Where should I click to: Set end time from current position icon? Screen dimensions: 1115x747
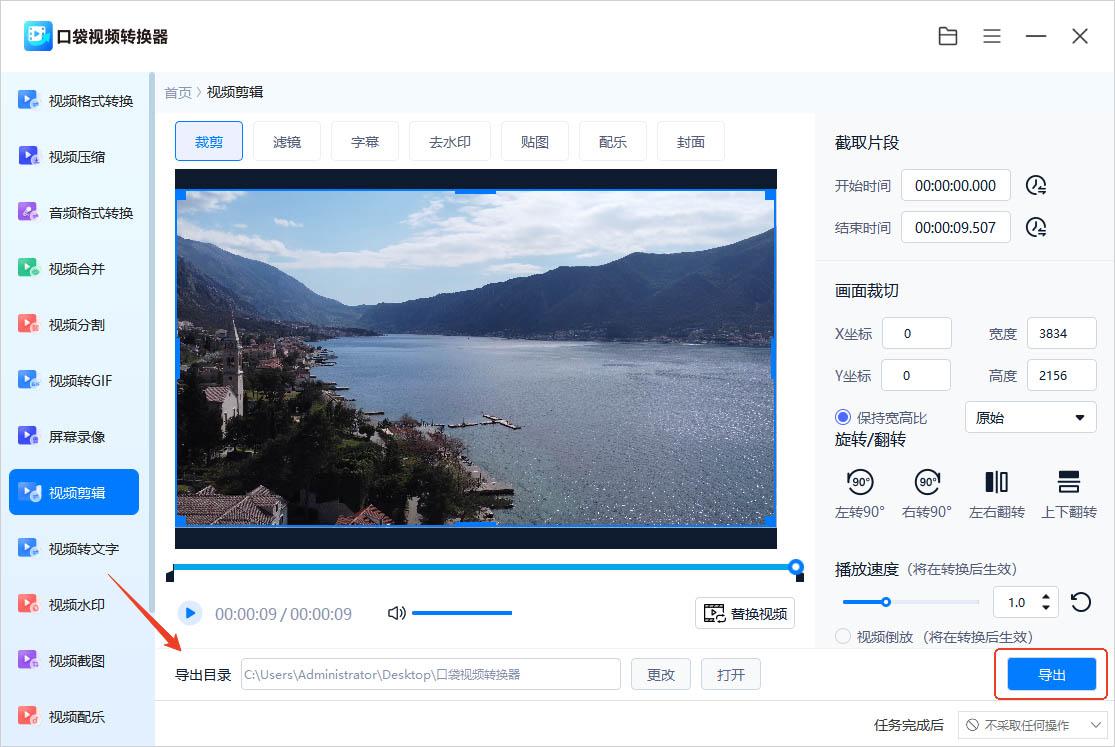pos(1036,228)
